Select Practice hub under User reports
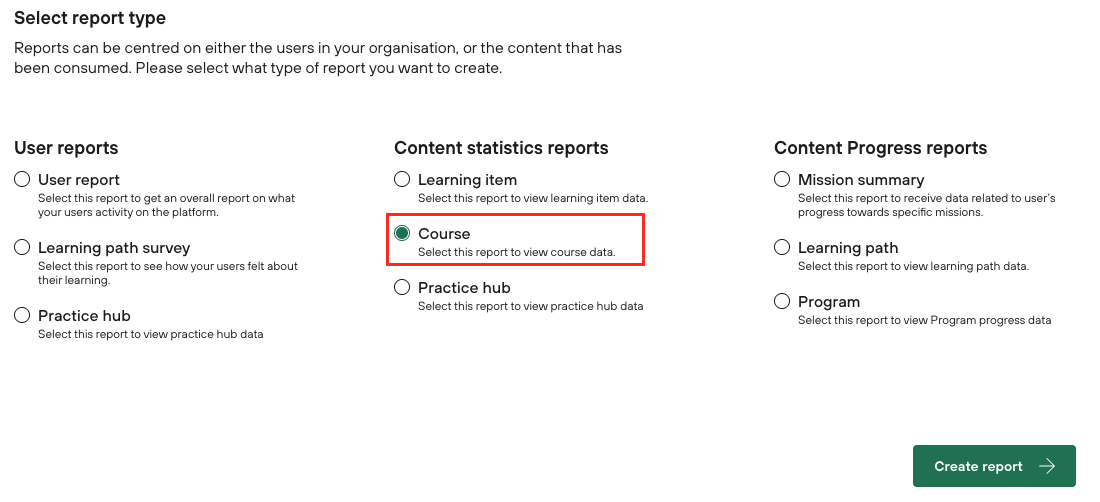1100x502 pixels. click(22, 316)
